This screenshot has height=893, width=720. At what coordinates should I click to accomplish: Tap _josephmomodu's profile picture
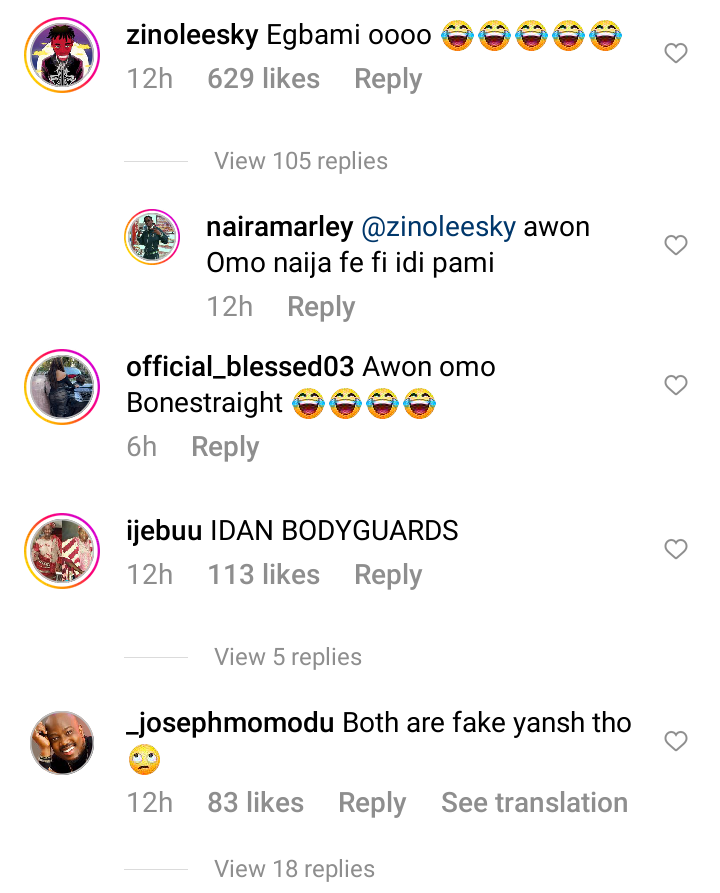click(63, 743)
